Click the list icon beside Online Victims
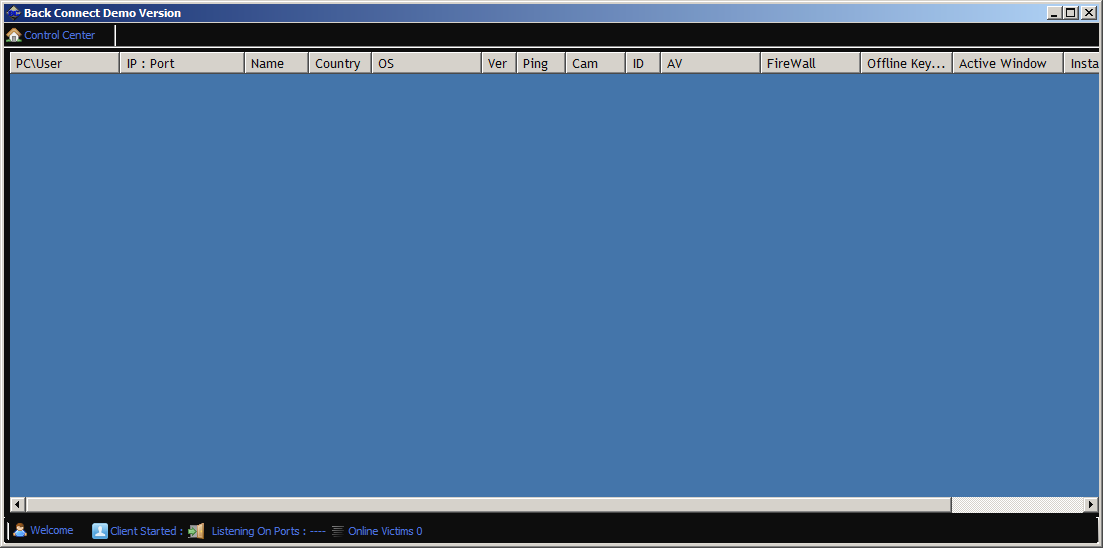 coord(338,531)
